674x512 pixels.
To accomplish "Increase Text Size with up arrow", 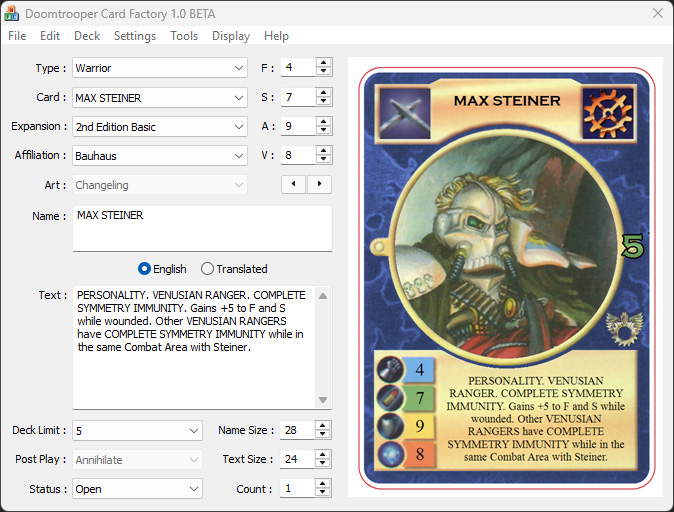I will click(322, 454).
